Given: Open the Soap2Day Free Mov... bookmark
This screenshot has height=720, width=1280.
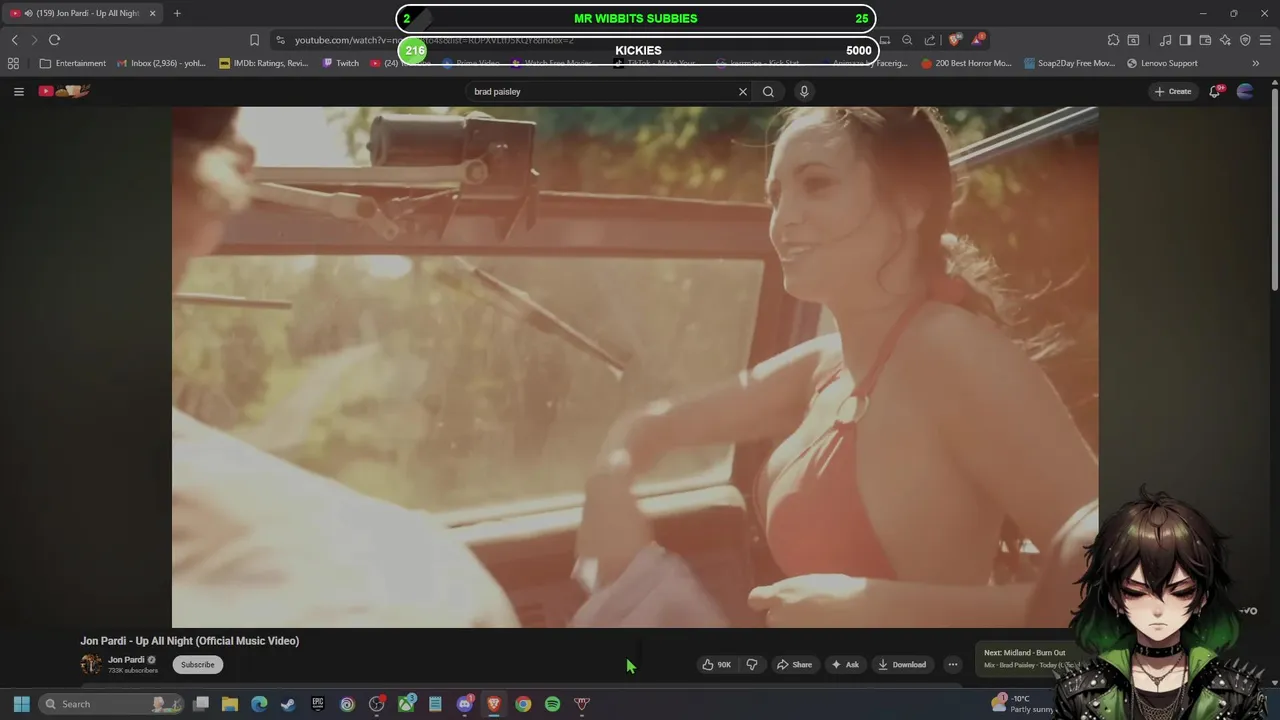Looking at the screenshot, I should pos(1069,63).
